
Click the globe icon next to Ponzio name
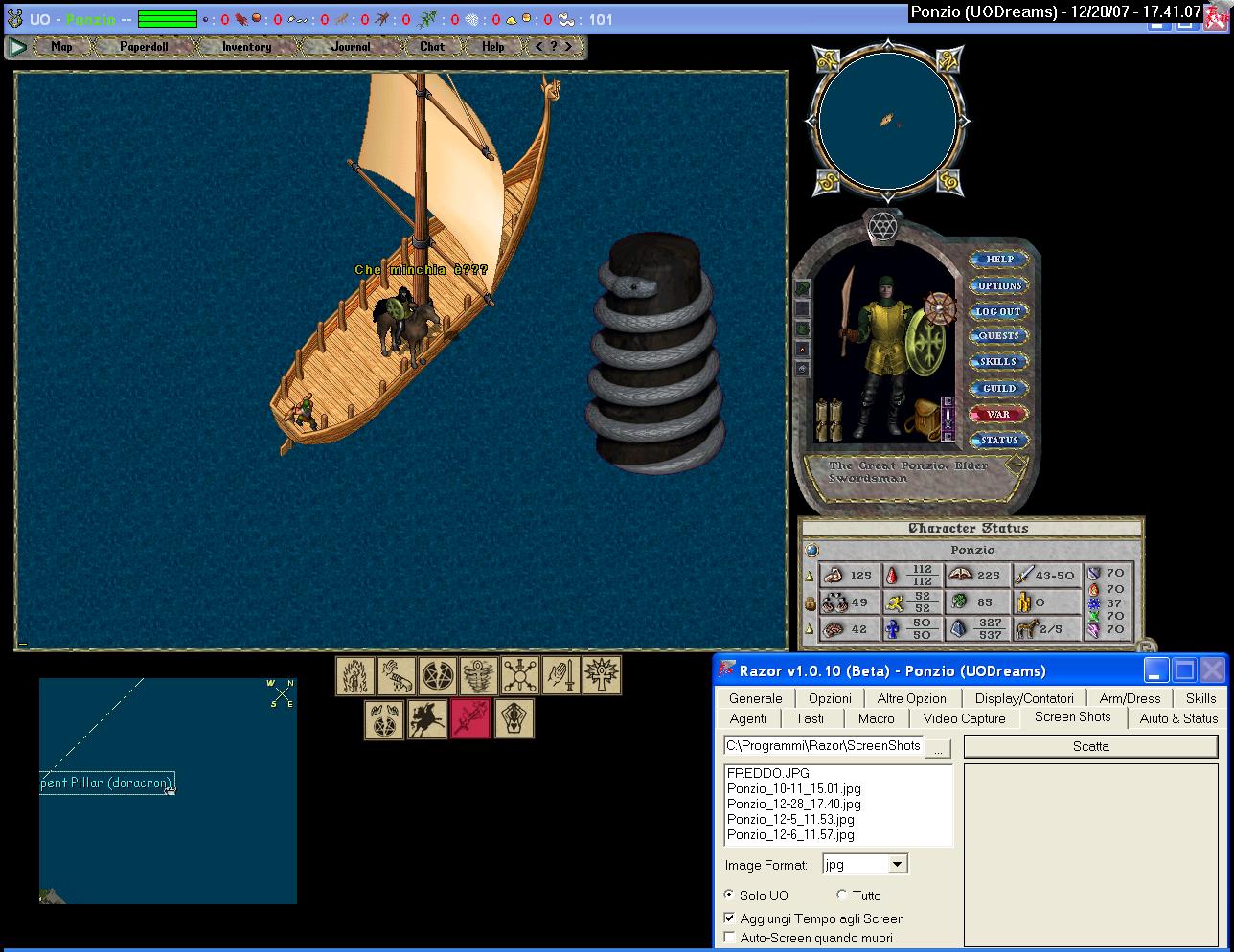(812, 550)
